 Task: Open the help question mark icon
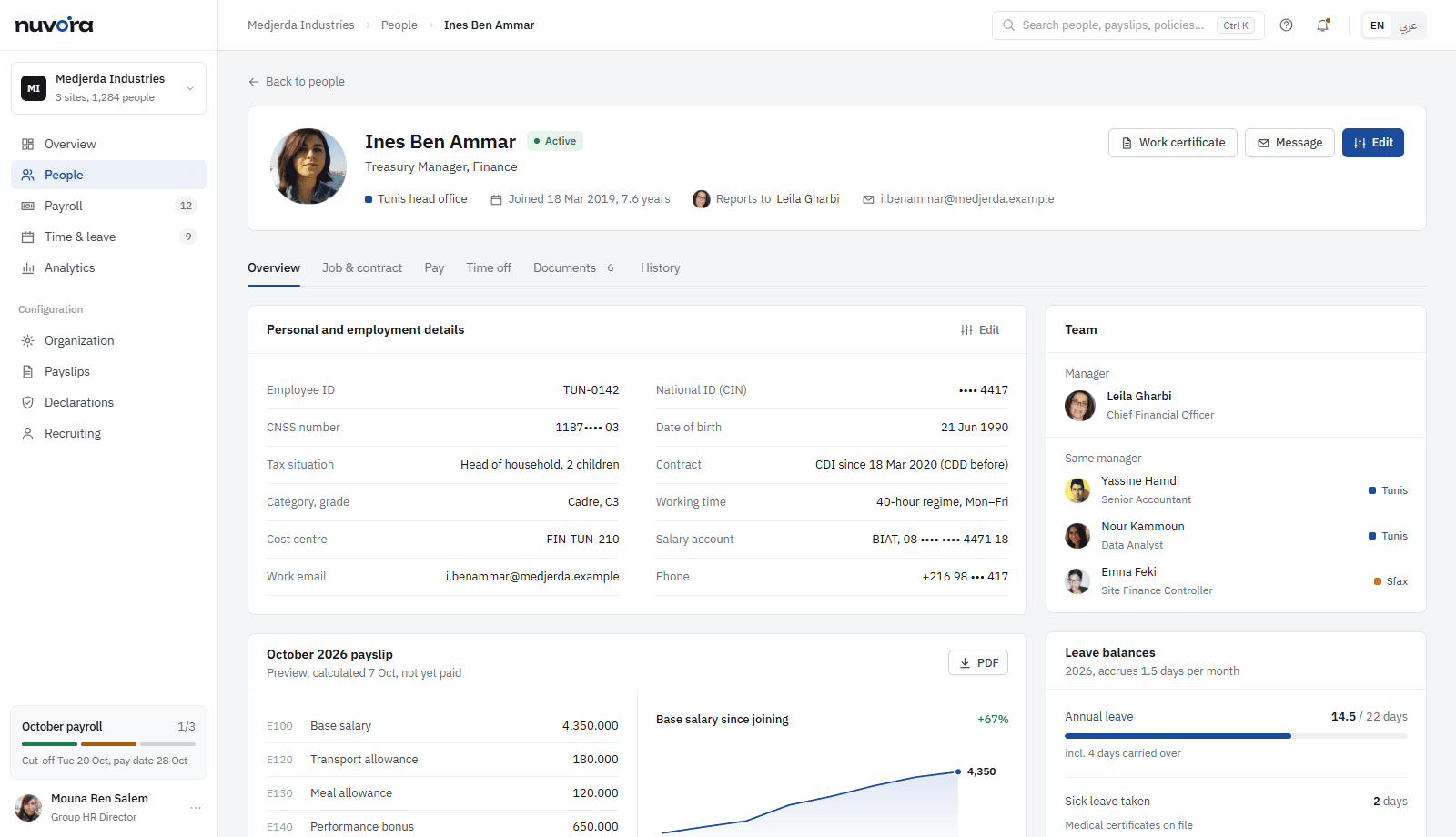click(x=1286, y=25)
